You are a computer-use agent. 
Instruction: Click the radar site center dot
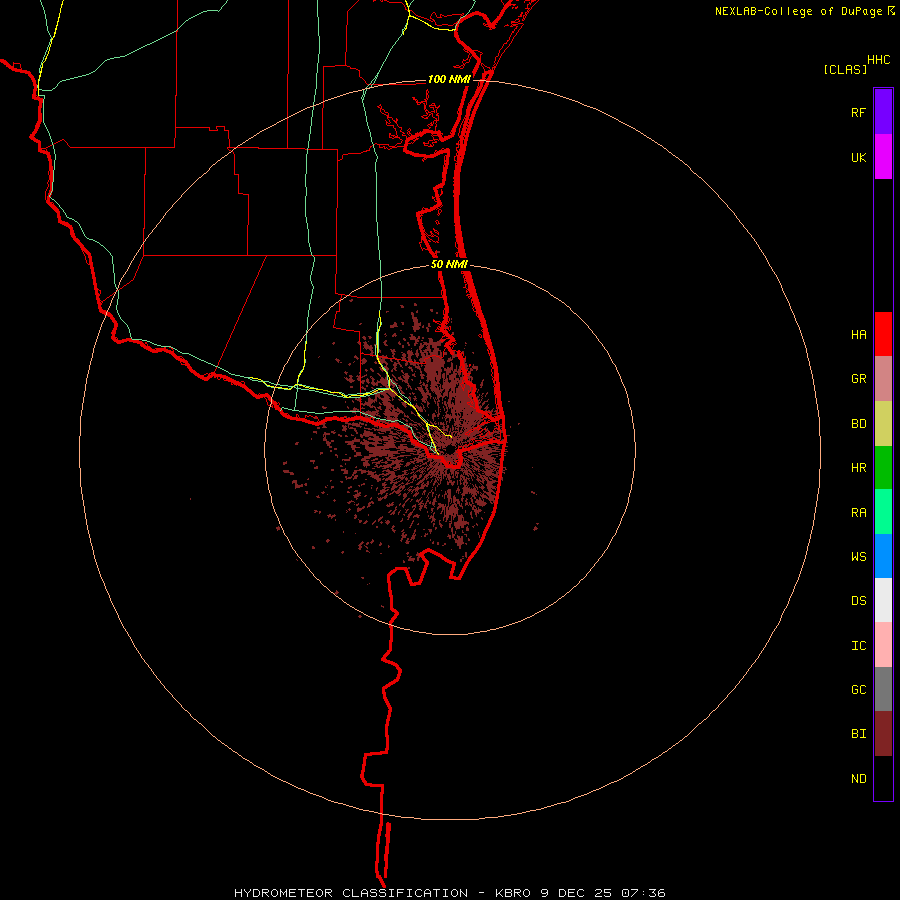point(451,449)
